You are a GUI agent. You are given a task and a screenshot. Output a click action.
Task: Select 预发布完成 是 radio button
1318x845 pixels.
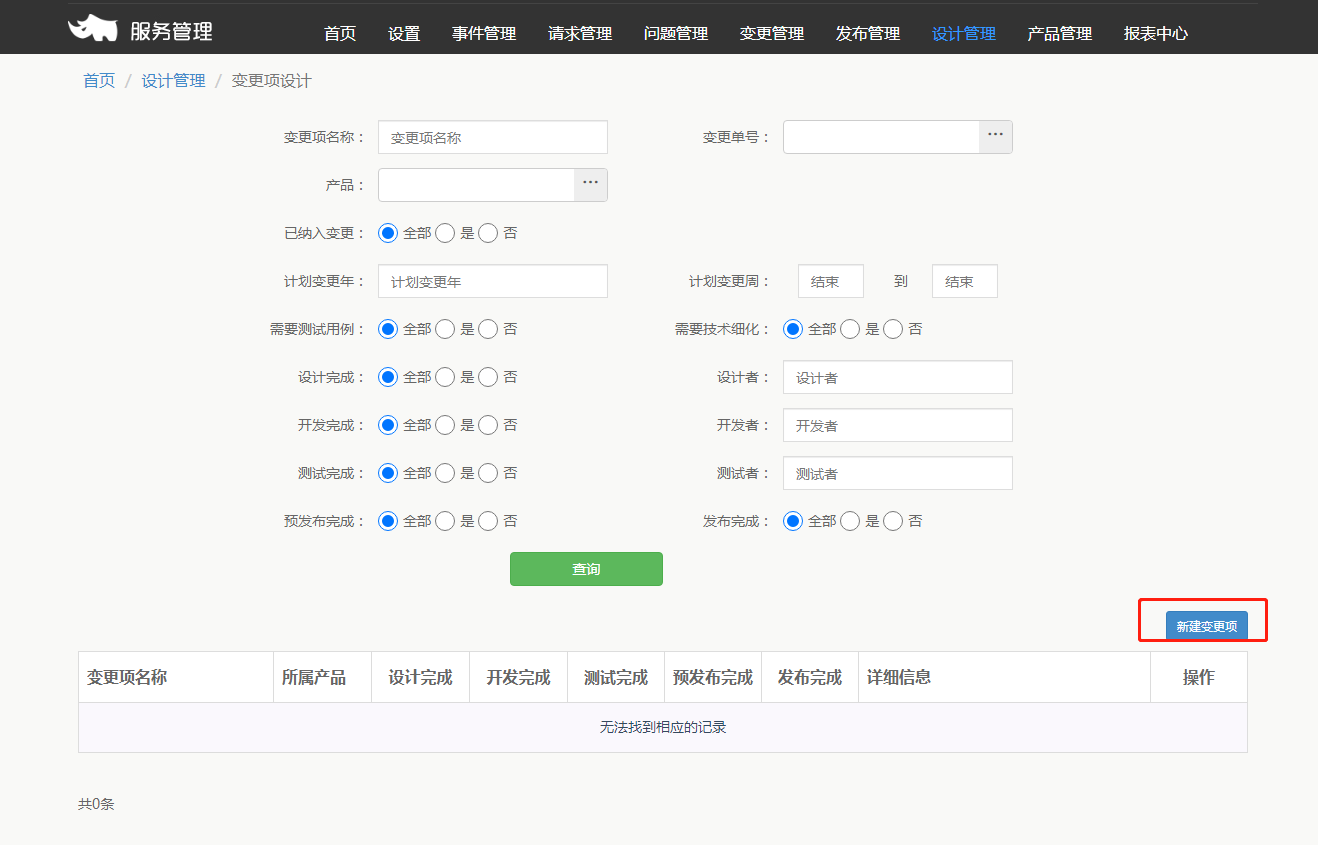tap(445, 521)
